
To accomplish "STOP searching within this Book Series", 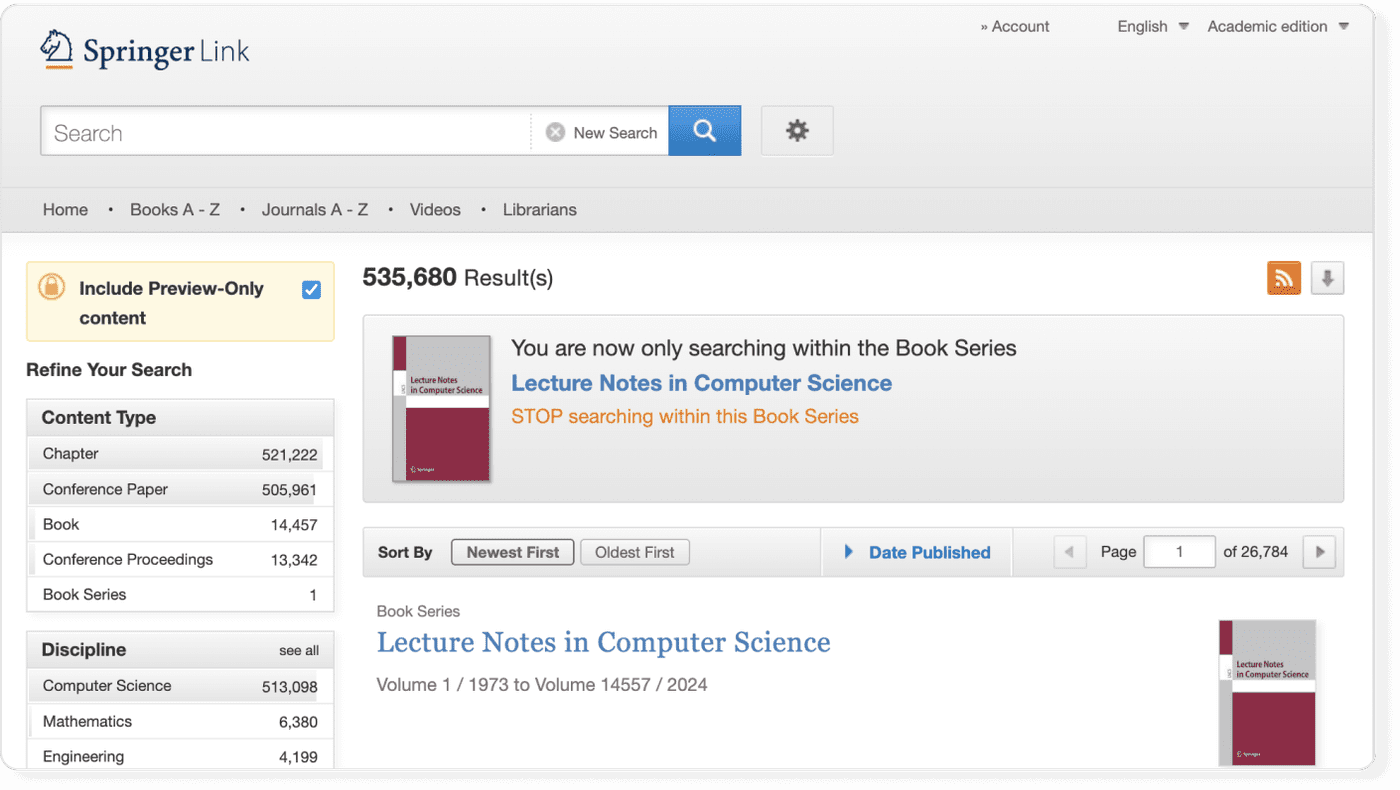I will point(685,416).
